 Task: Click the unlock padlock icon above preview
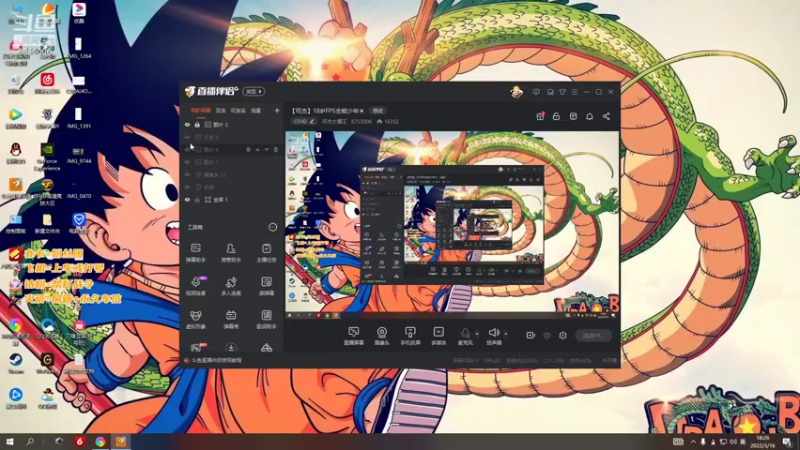[556, 116]
